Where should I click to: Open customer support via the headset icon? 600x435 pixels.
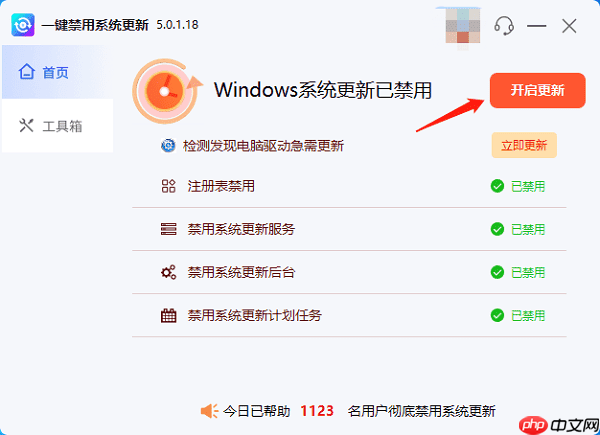(504, 26)
